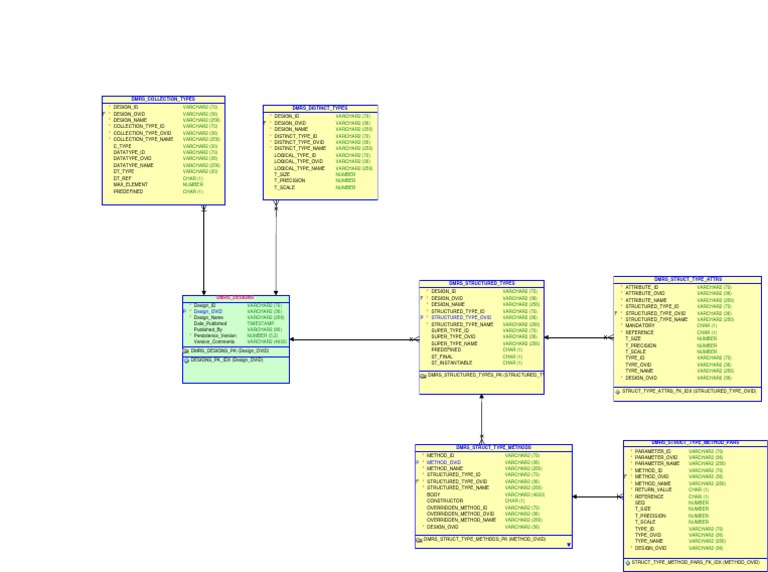Click COLLECTION_TYPE_NAME column in DMRS_COLLECTION_TYPES

(144, 139)
